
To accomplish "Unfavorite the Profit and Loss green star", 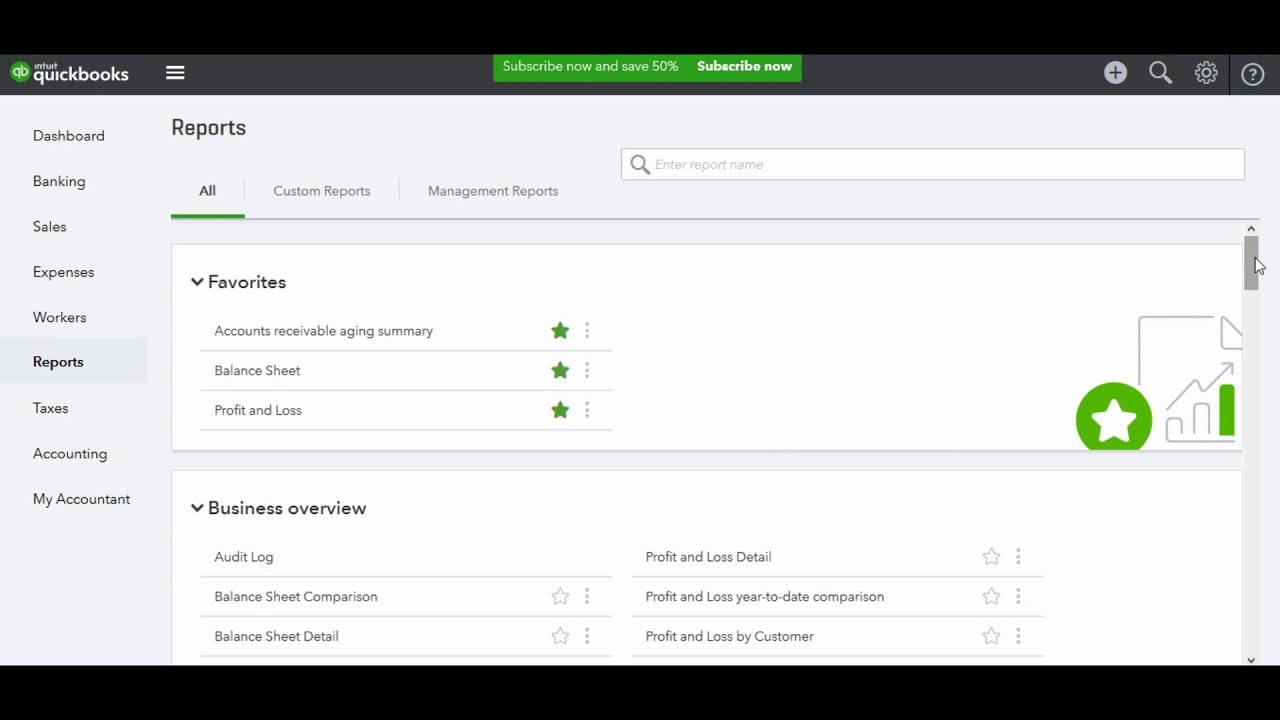I will tap(560, 410).
